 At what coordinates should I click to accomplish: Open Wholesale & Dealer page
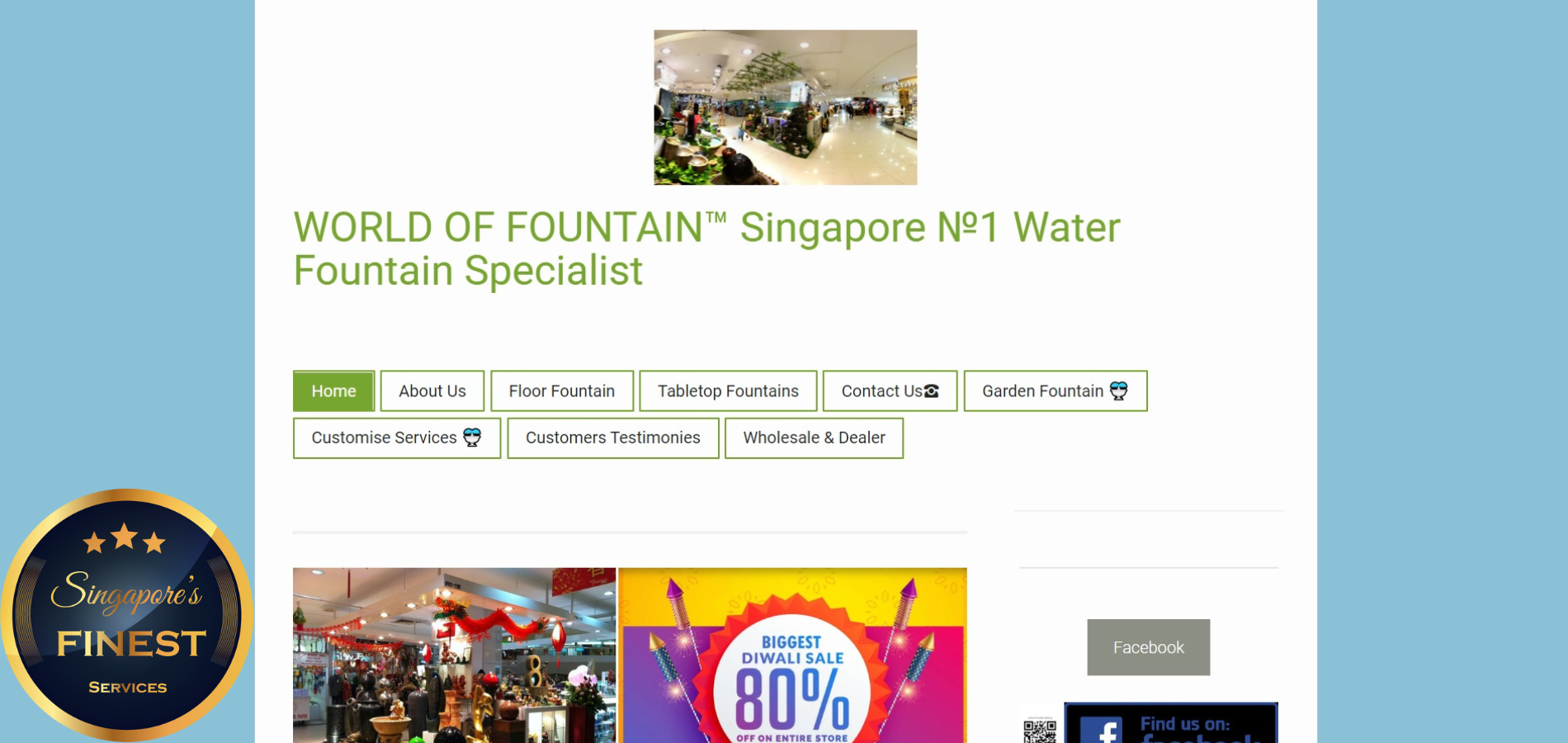coord(814,438)
